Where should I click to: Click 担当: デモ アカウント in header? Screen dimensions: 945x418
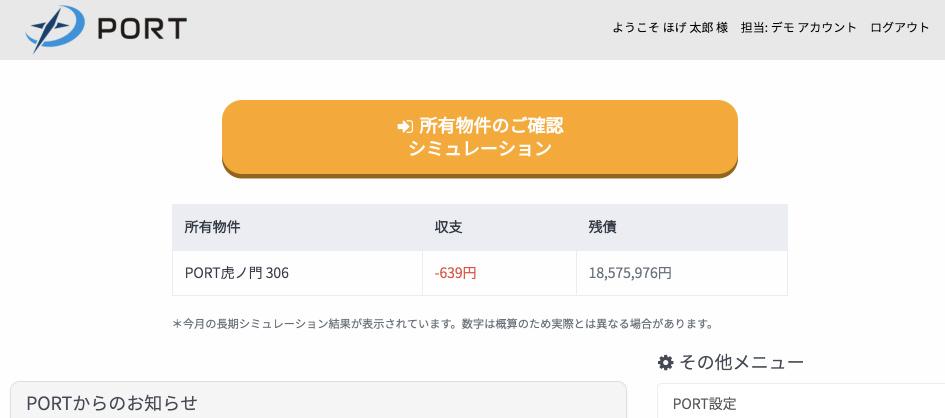pos(798,28)
